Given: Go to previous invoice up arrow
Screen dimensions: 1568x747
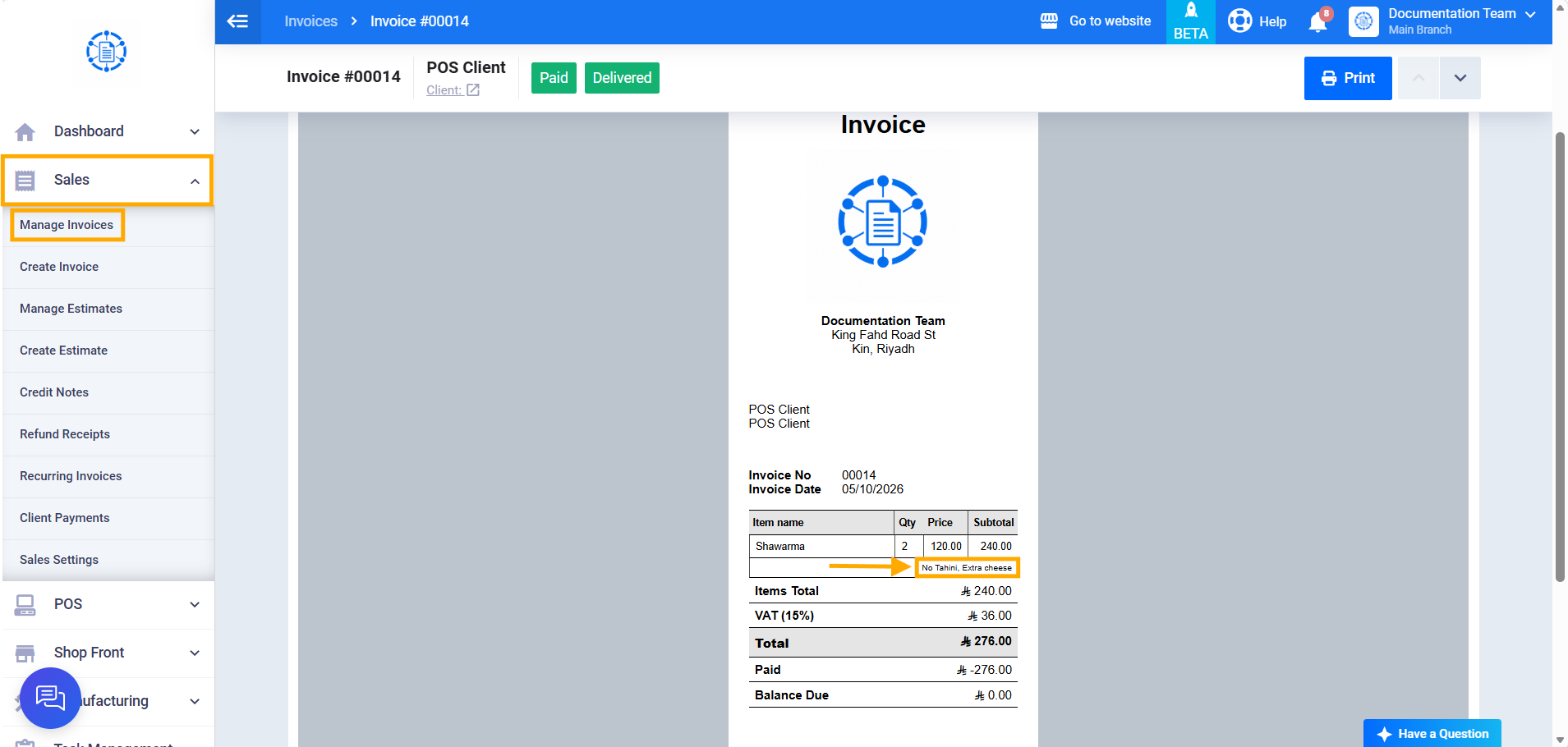Looking at the screenshot, I should tap(1419, 78).
